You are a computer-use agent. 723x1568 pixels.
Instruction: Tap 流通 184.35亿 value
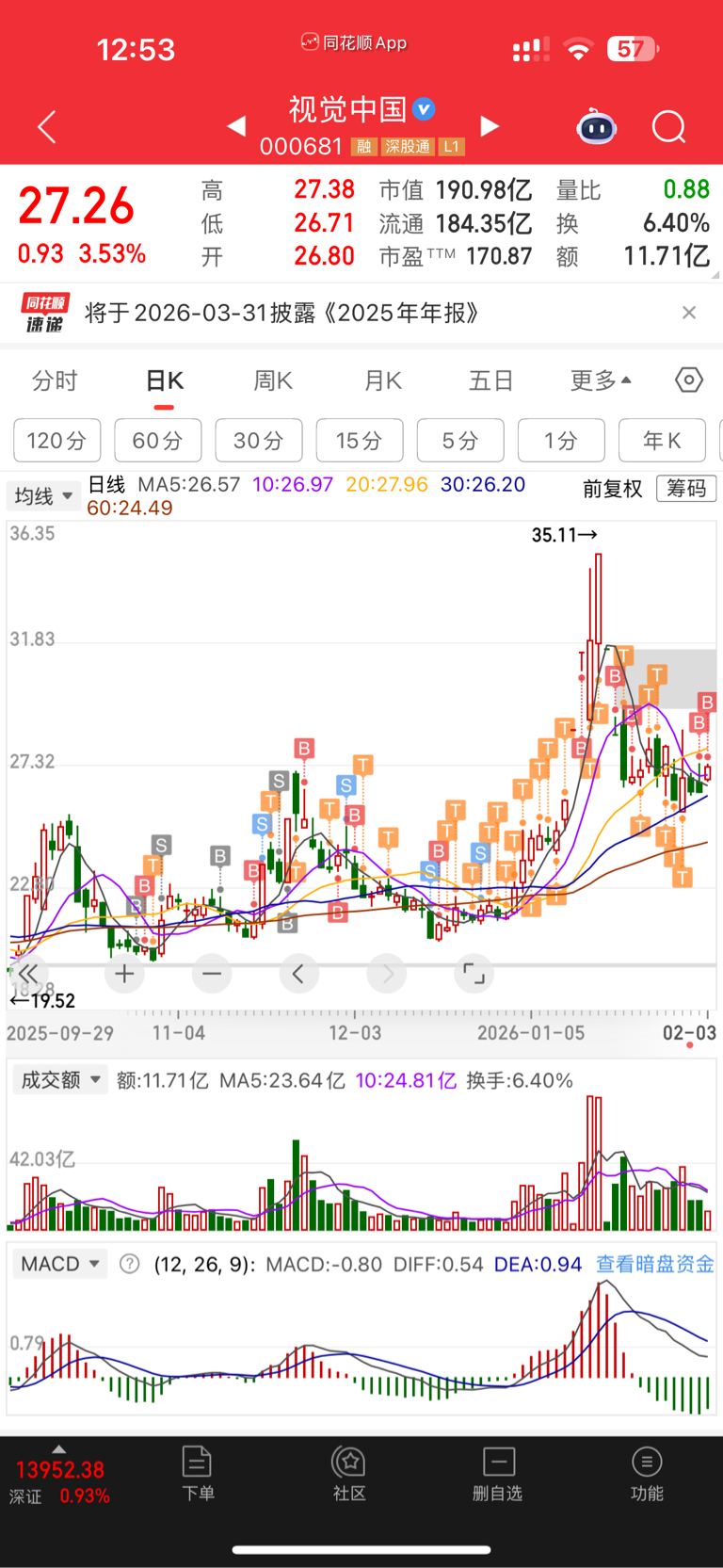(484, 223)
